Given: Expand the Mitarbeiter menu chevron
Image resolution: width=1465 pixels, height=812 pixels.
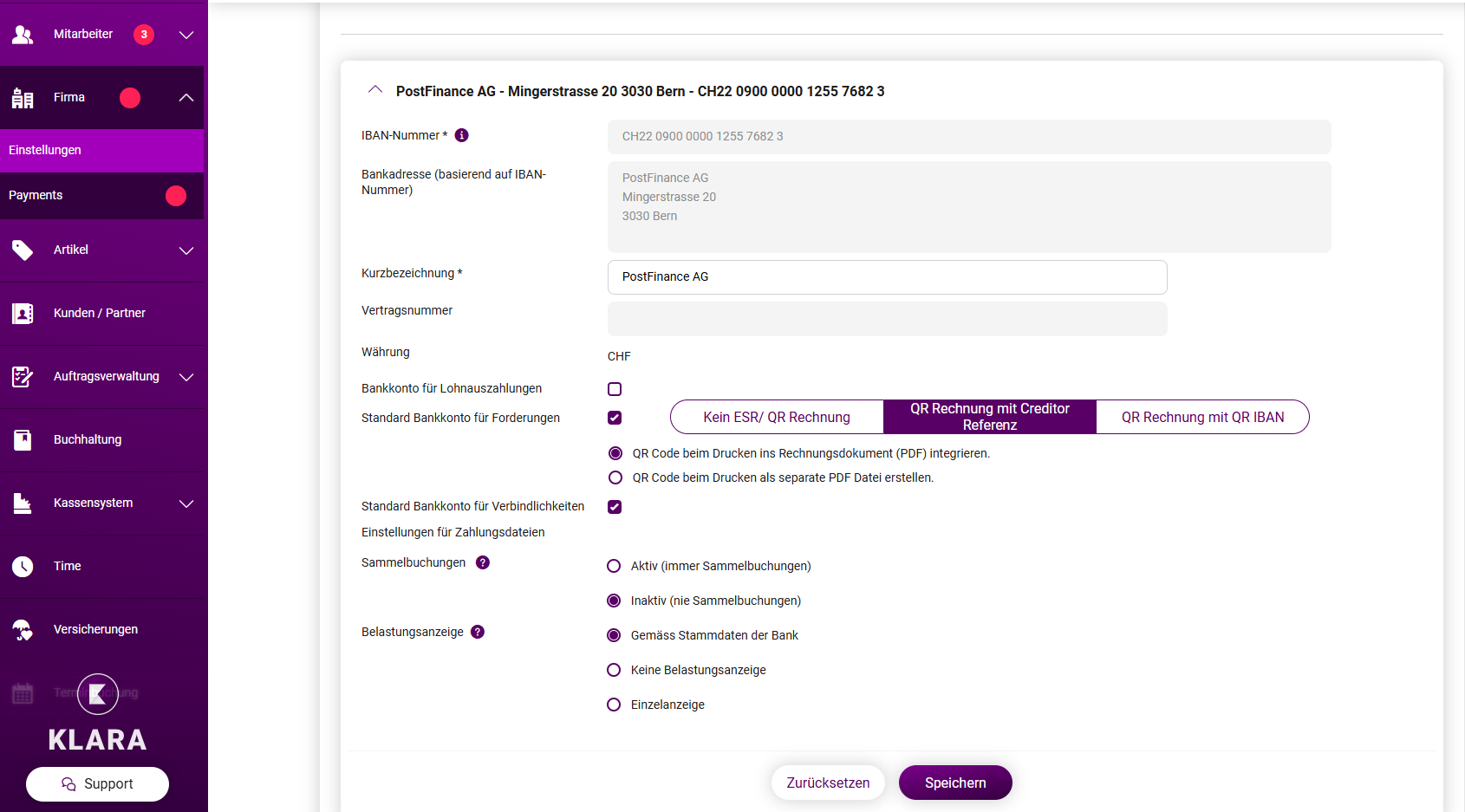Looking at the screenshot, I should 186,35.
